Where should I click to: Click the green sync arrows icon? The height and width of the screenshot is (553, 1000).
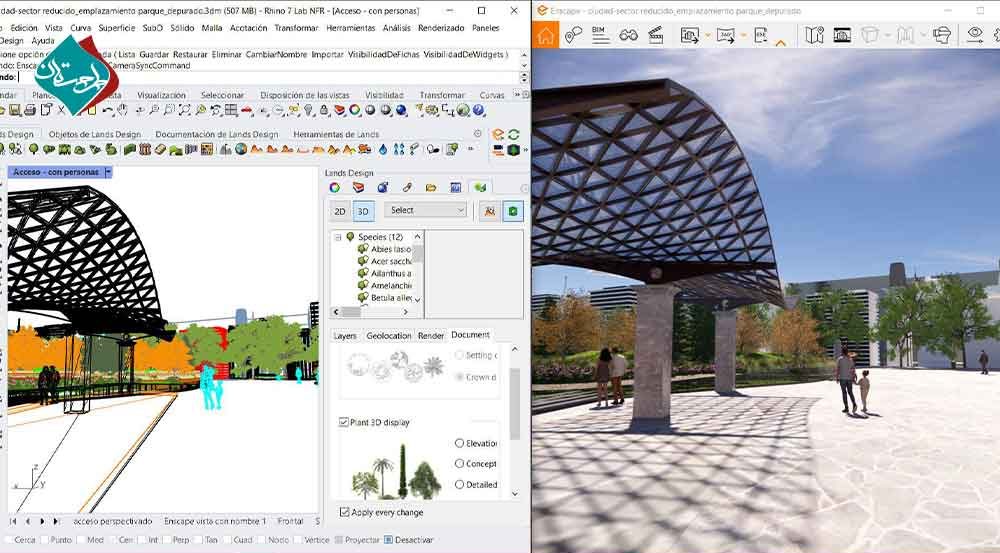click(513, 135)
